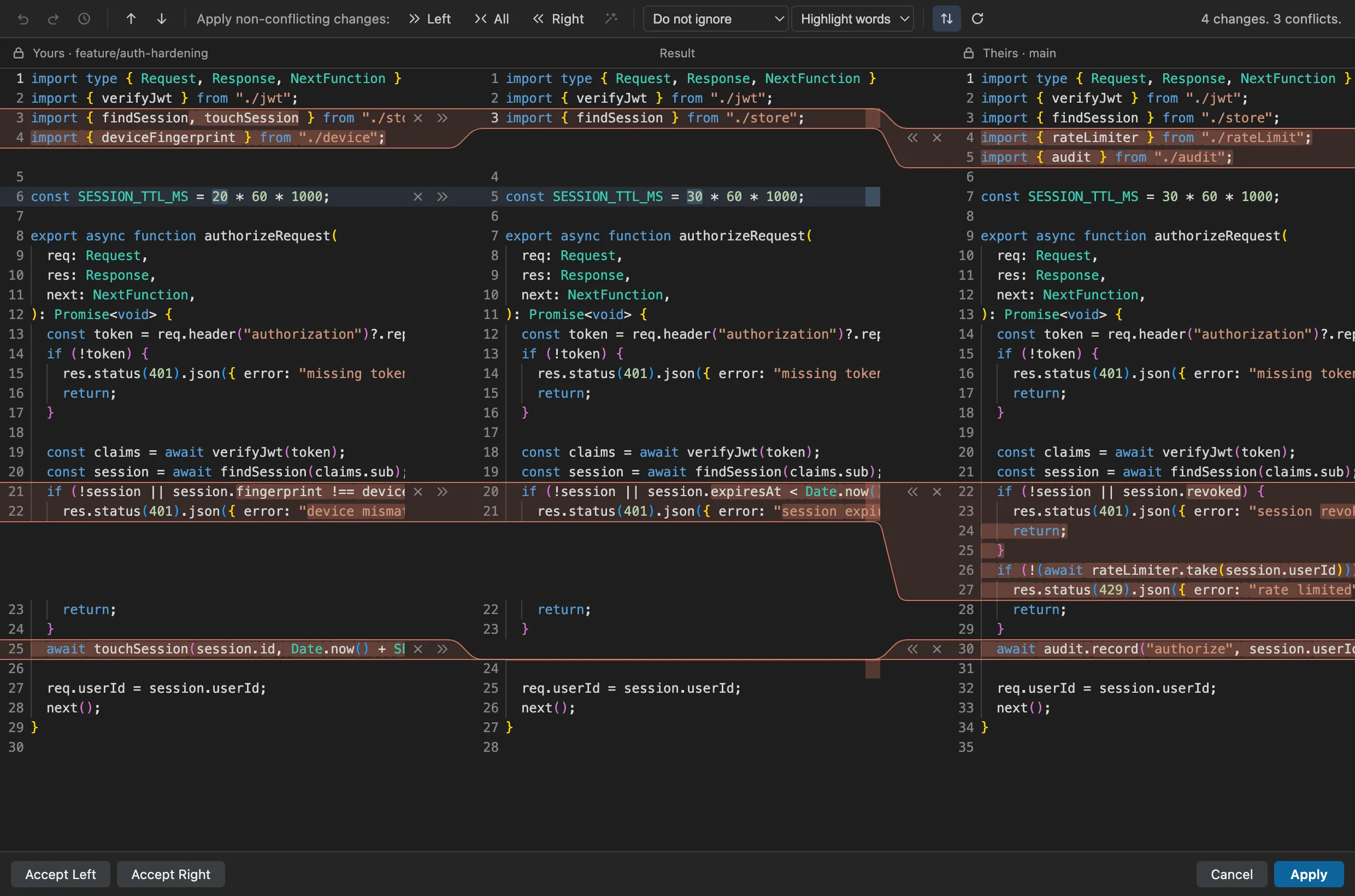
Task: Toggle synchronized scrolling
Action: (946, 19)
